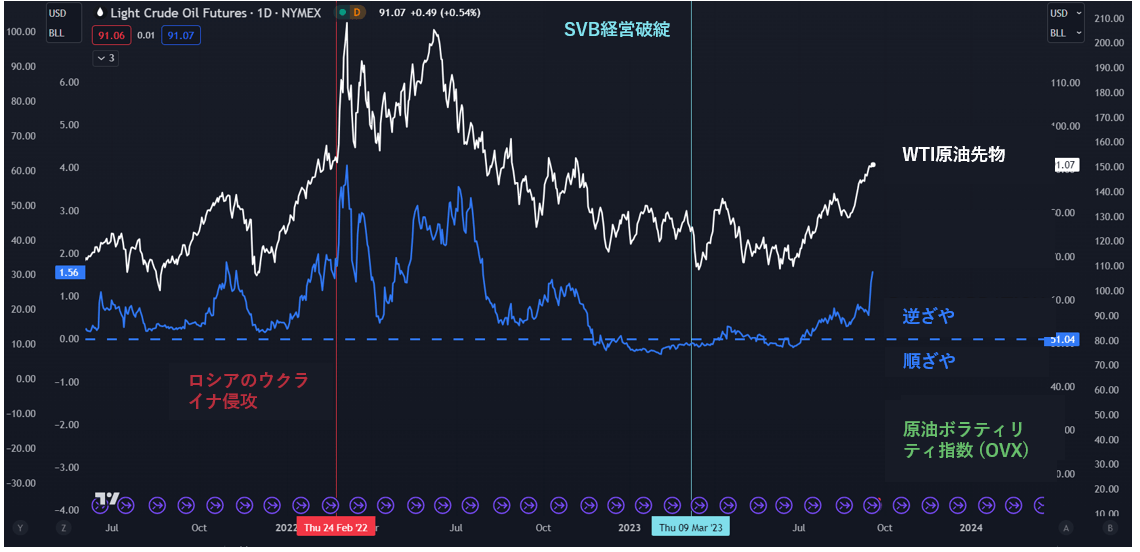Click the Y button in the bottom-left corner
The image size is (1140, 552).
coord(20,527)
